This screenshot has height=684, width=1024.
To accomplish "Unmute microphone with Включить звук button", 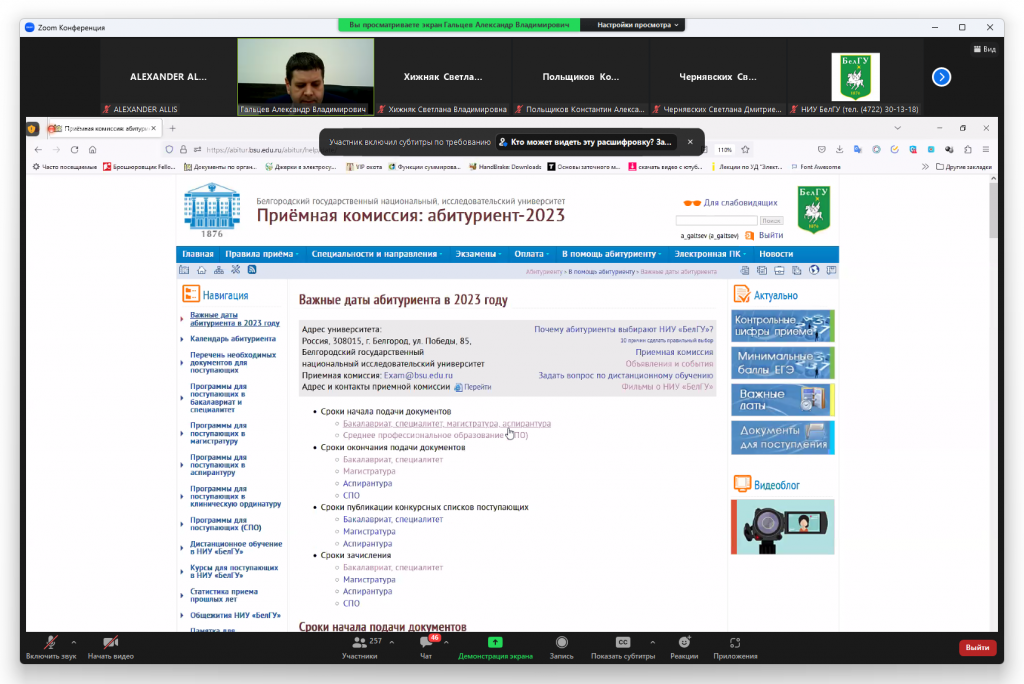I will click(51, 647).
